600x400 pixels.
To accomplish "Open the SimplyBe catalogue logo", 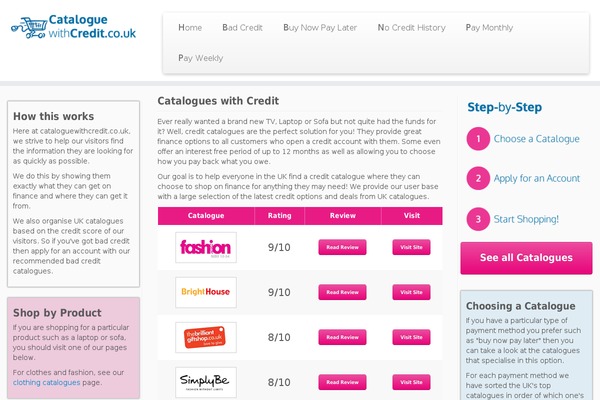I will pyautogui.click(x=206, y=382).
